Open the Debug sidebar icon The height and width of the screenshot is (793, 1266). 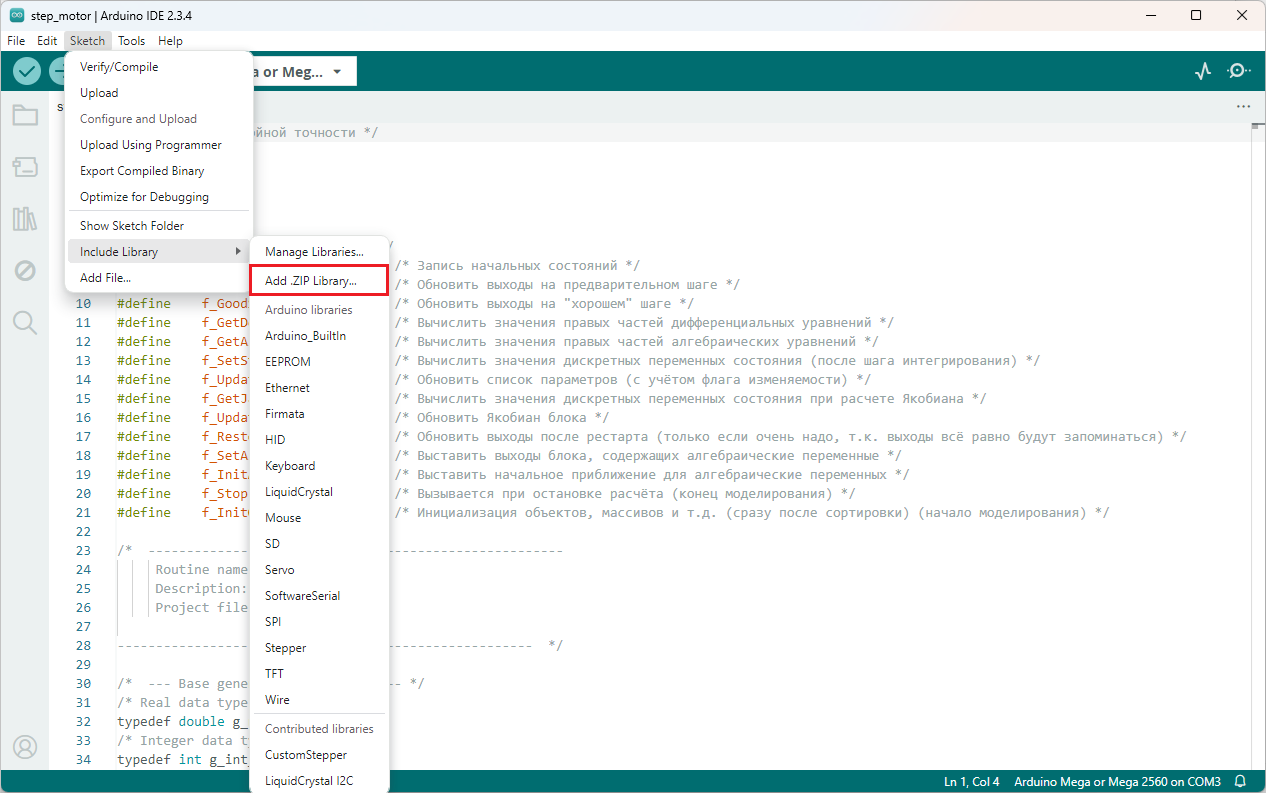click(25, 271)
